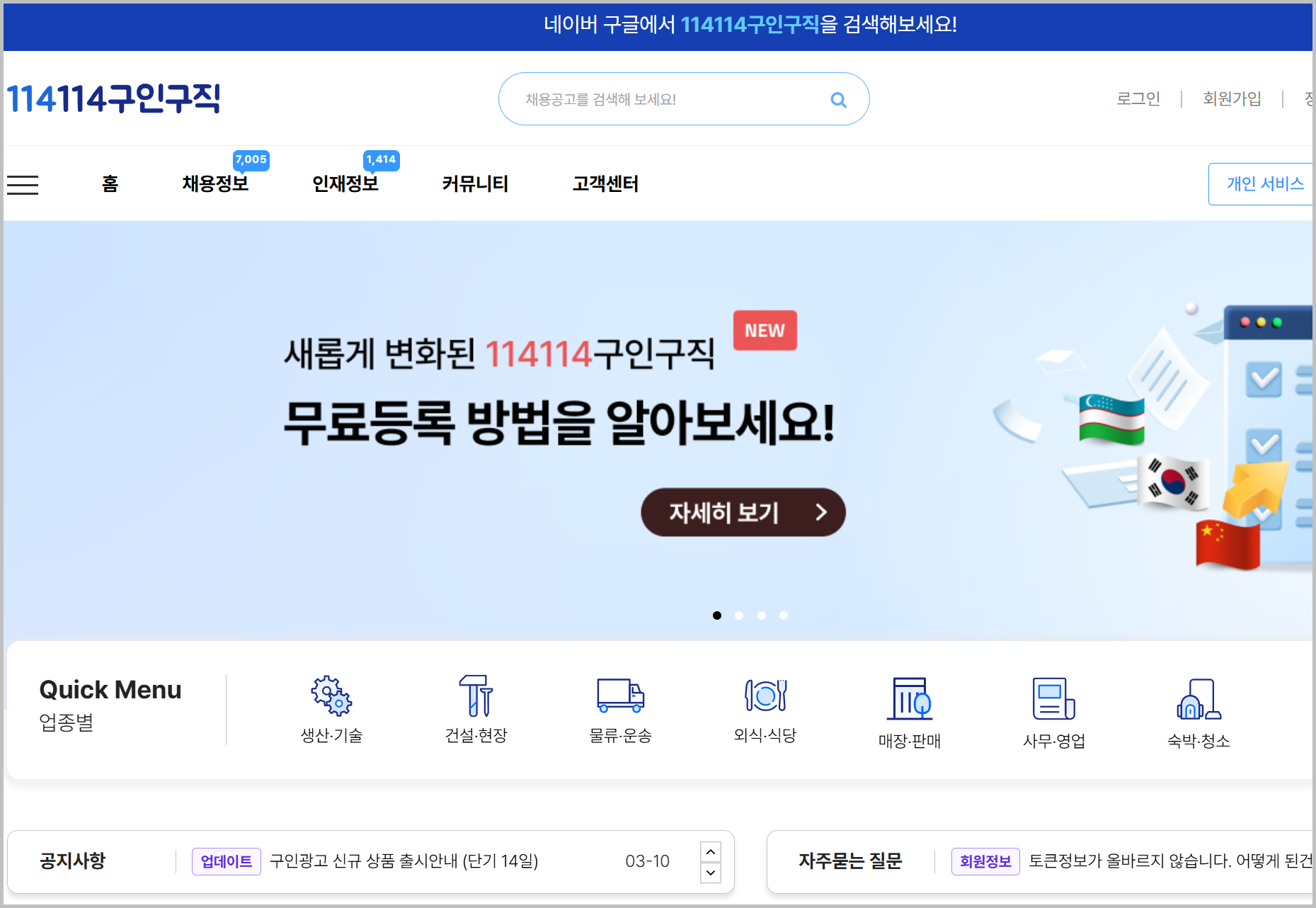1316x908 pixels.
Task: Click the red NEW badge in banner
Action: [x=765, y=331]
